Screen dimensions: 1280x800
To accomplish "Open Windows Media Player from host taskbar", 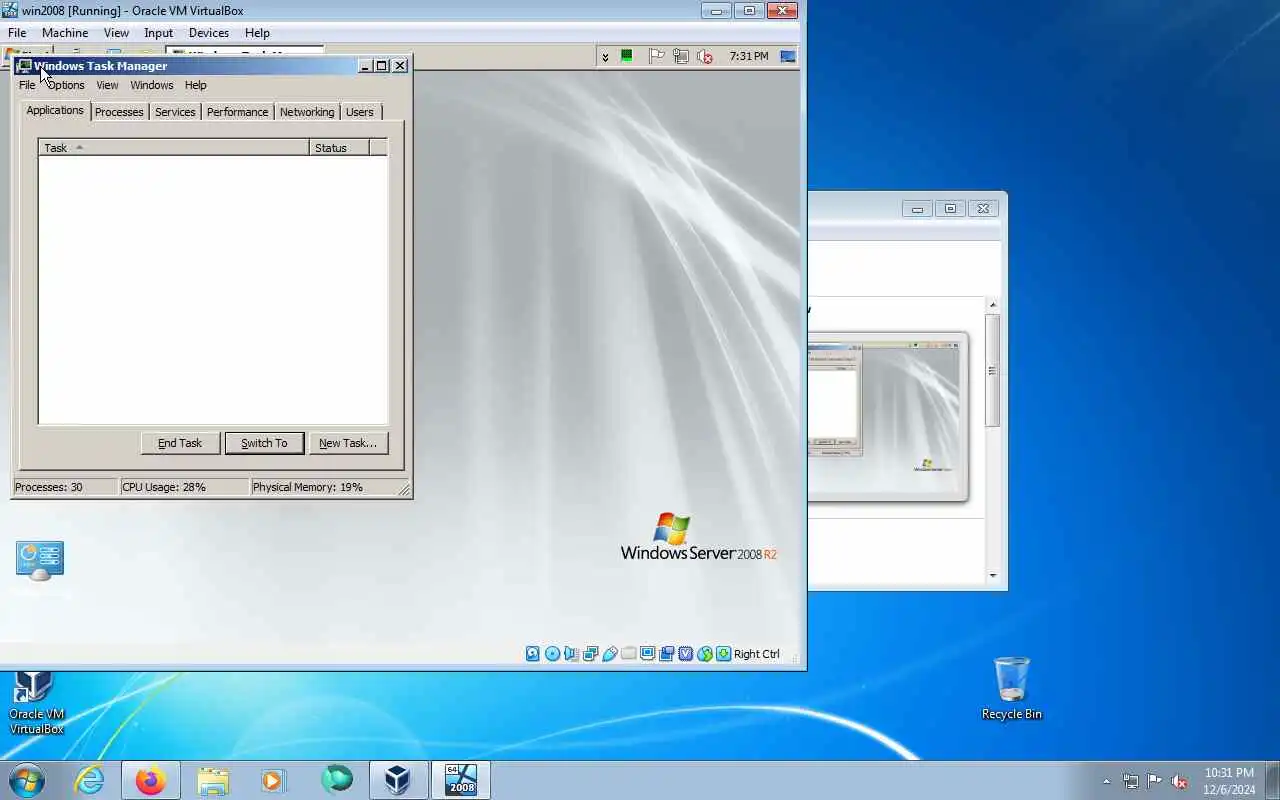I will click(273, 780).
